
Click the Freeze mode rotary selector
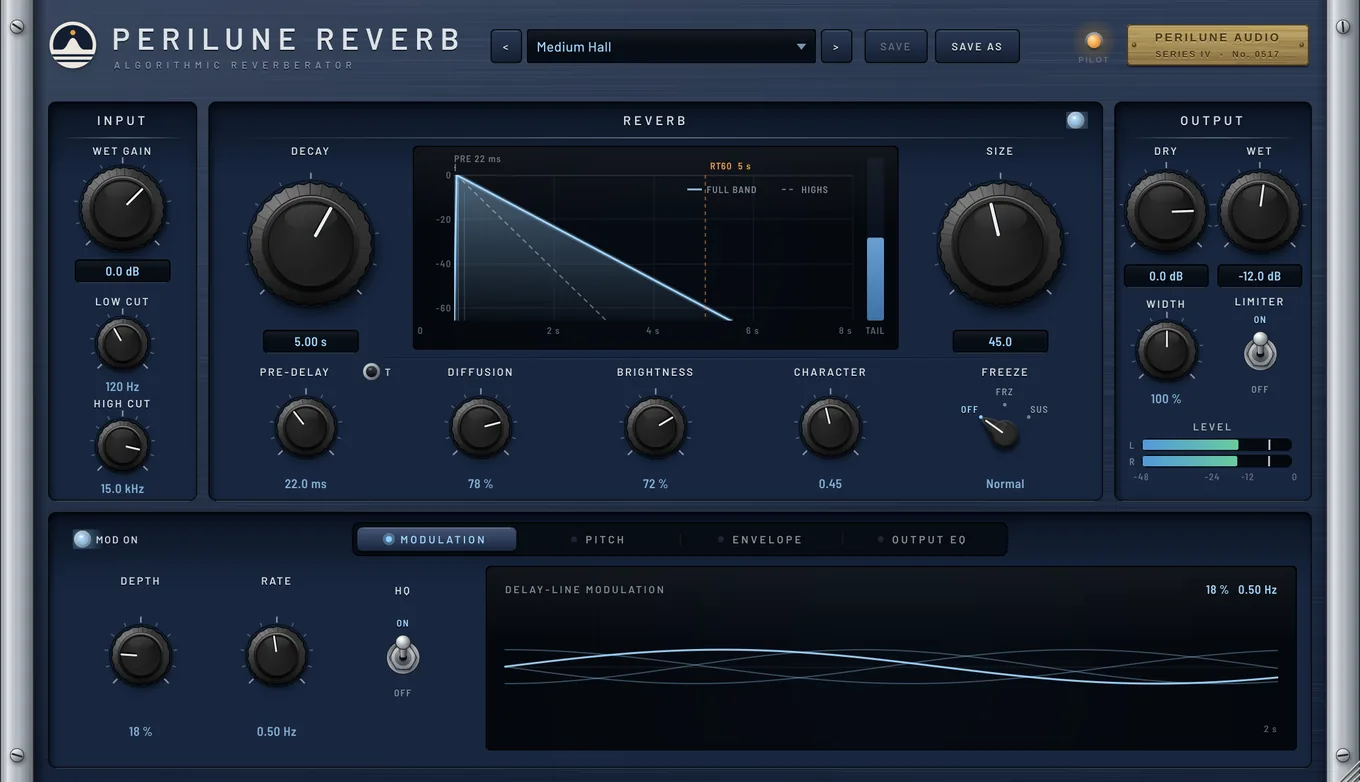point(1003,432)
